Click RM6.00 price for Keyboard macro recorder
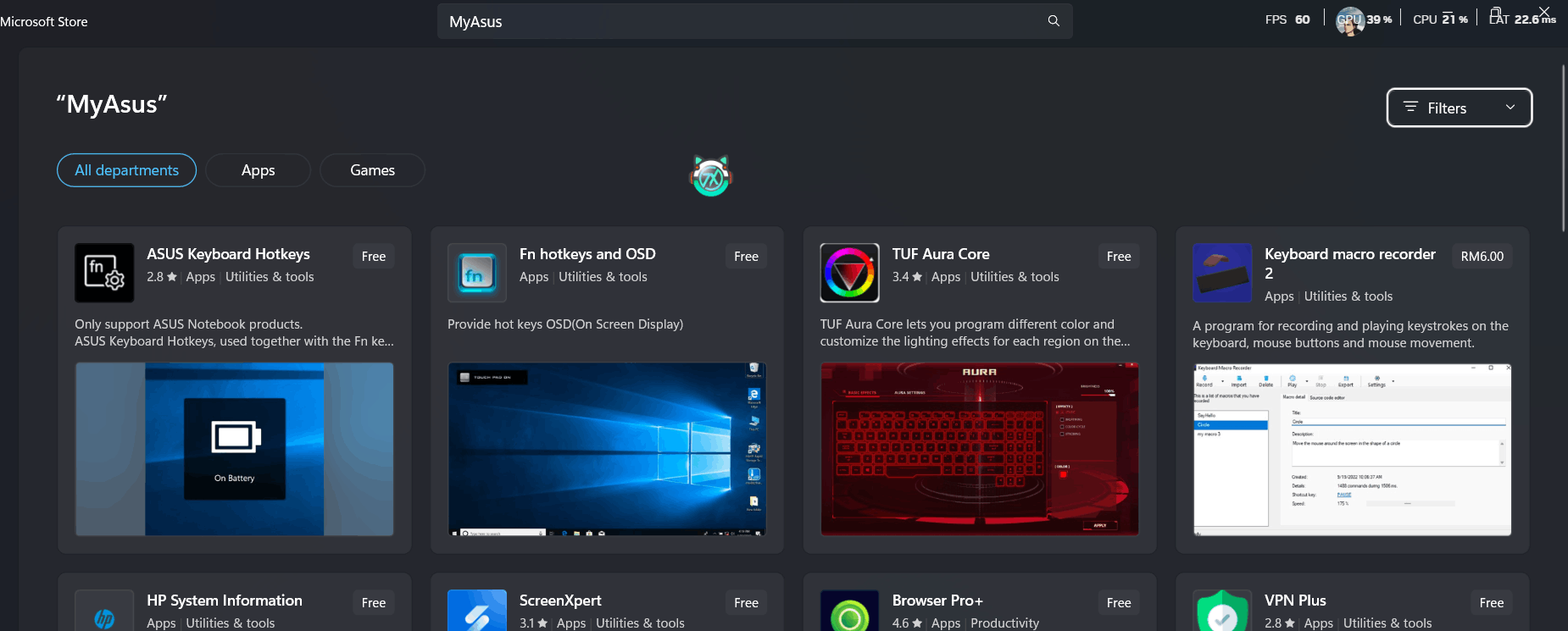 1482,256
